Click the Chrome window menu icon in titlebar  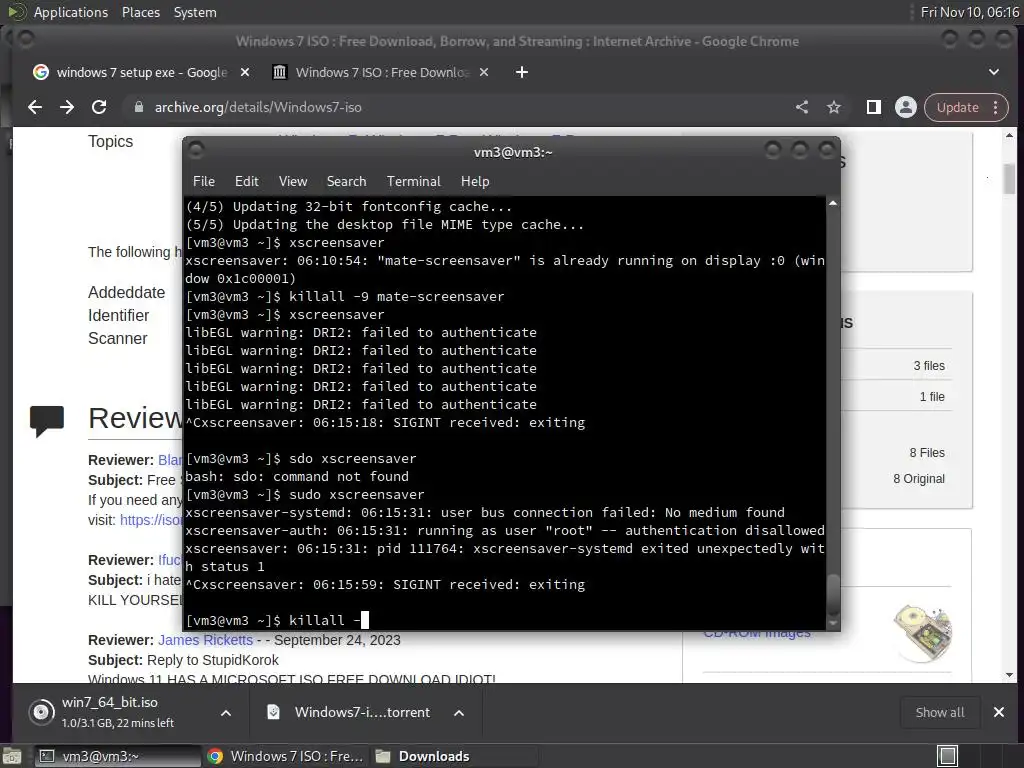pos(25,39)
